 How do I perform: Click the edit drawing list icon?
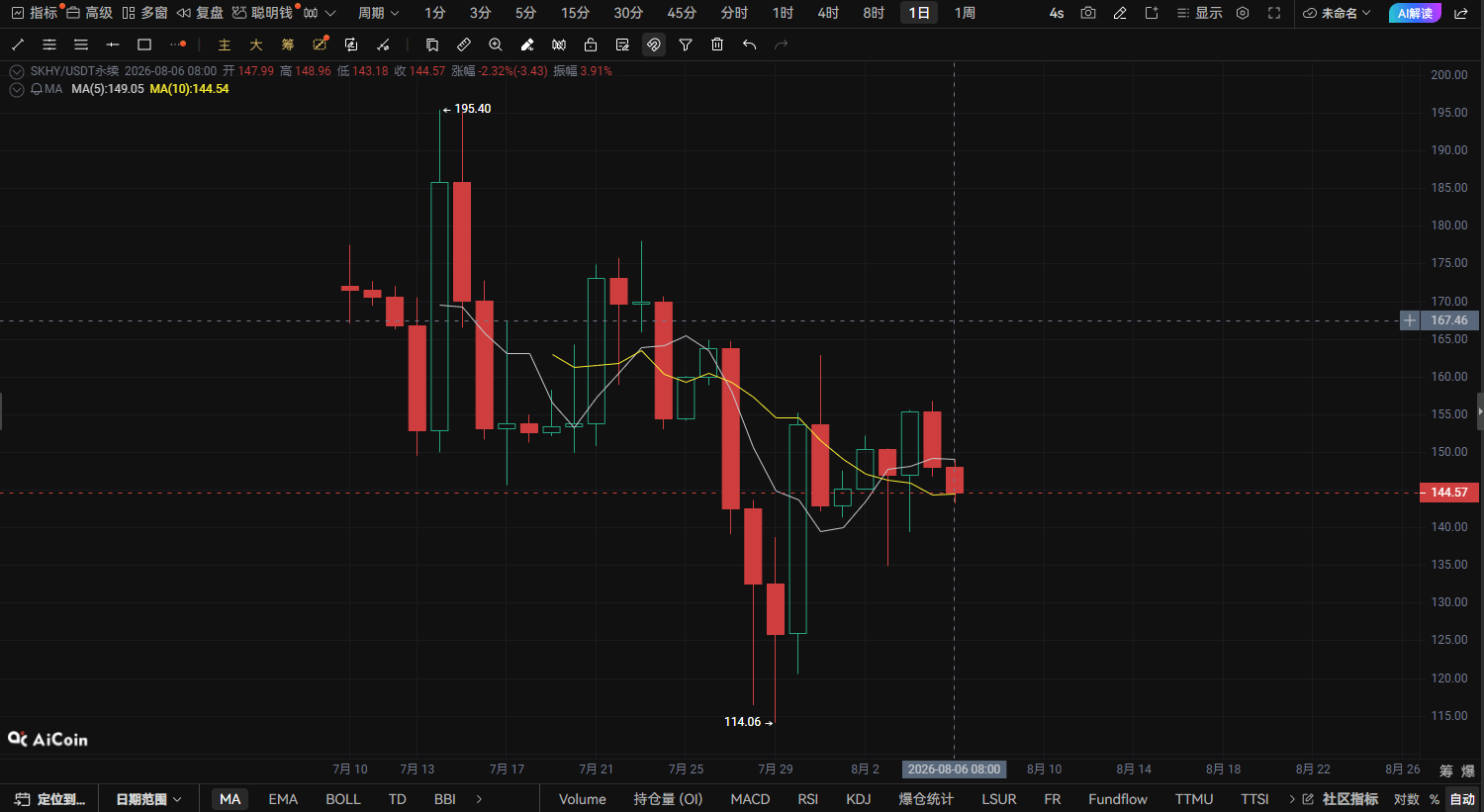click(x=622, y=45)
